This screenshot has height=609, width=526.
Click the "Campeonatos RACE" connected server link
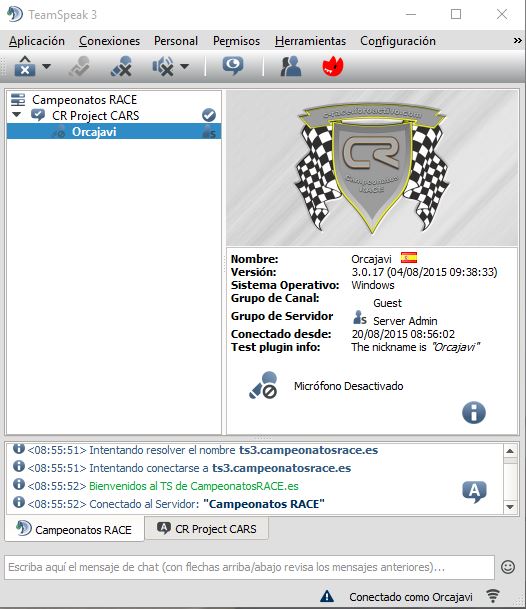[x=264, y=504]
